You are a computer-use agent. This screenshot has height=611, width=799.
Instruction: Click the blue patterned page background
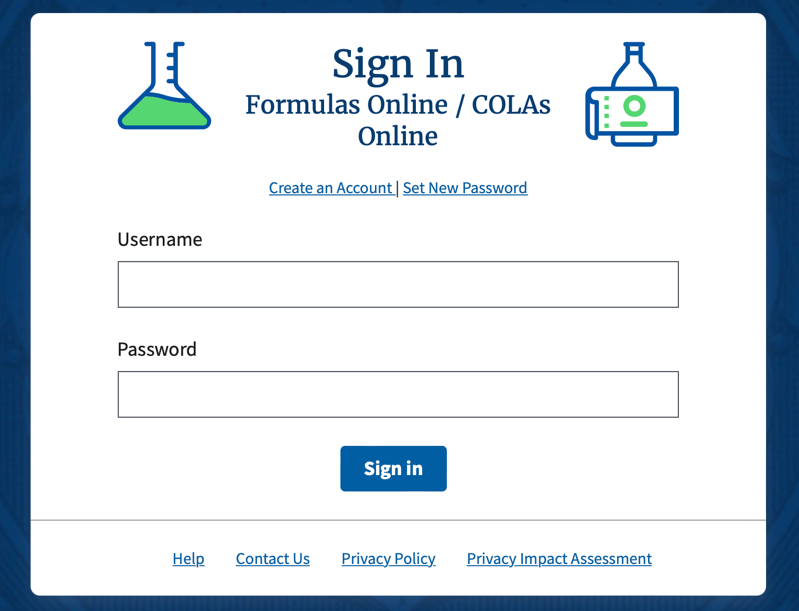[14, 300]
